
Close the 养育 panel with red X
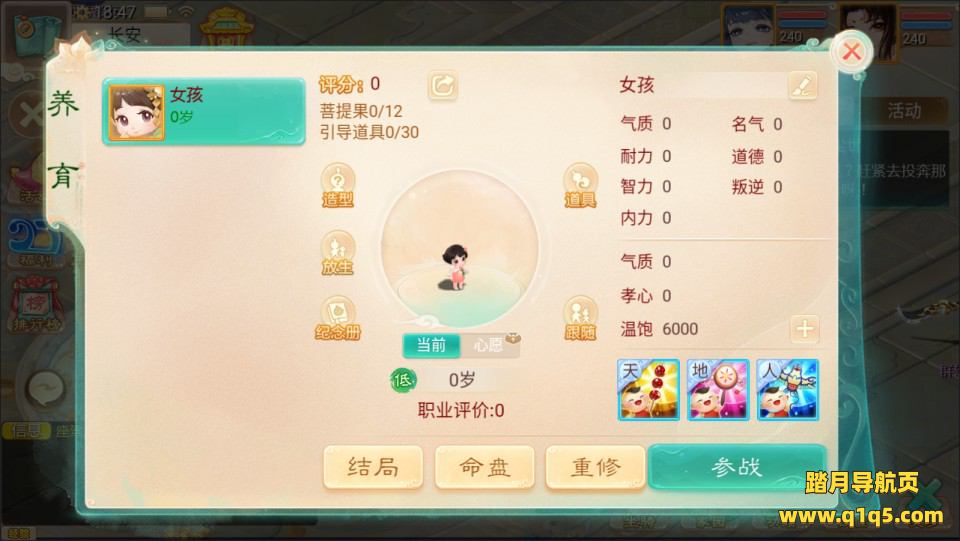851,51
